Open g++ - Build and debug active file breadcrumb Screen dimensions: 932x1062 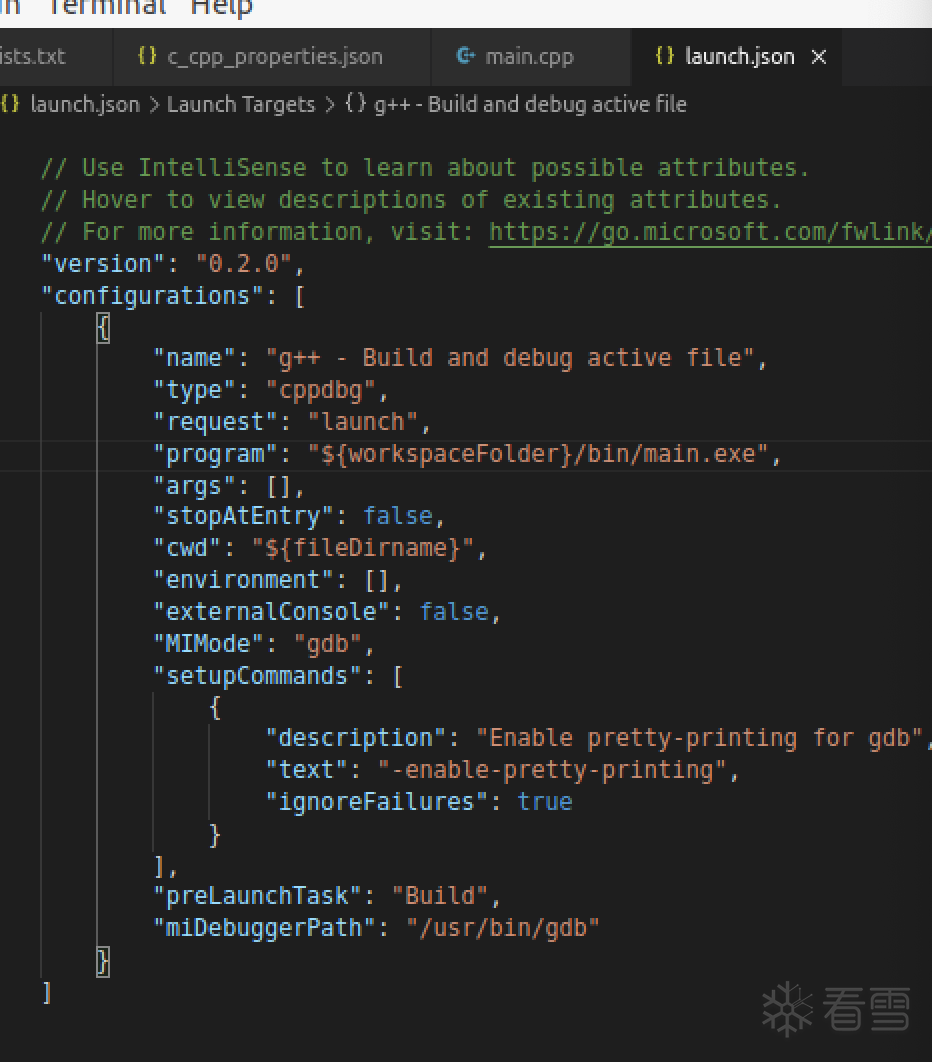(530, 104)
